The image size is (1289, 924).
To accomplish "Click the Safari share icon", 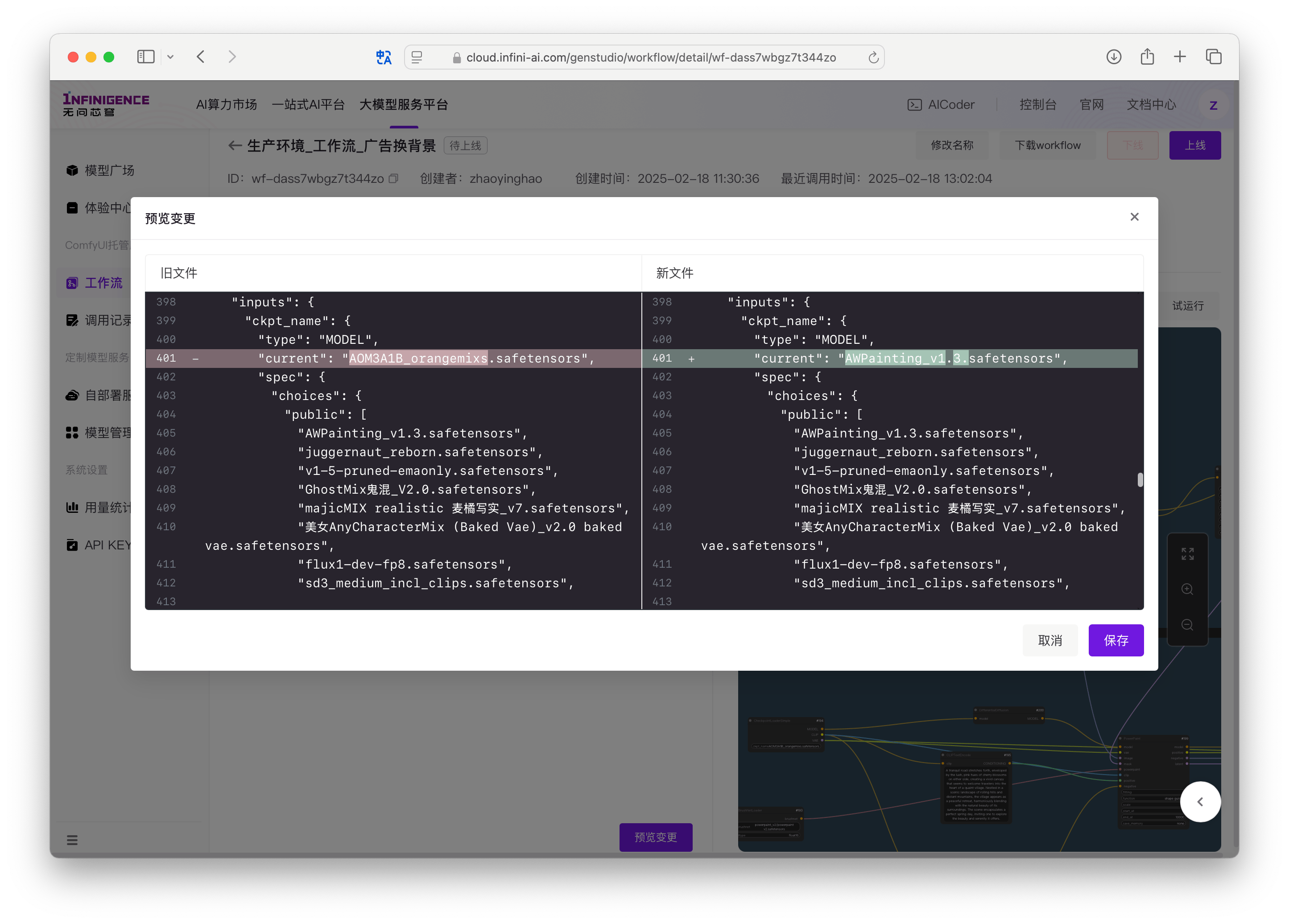I will pos(1147,56).
